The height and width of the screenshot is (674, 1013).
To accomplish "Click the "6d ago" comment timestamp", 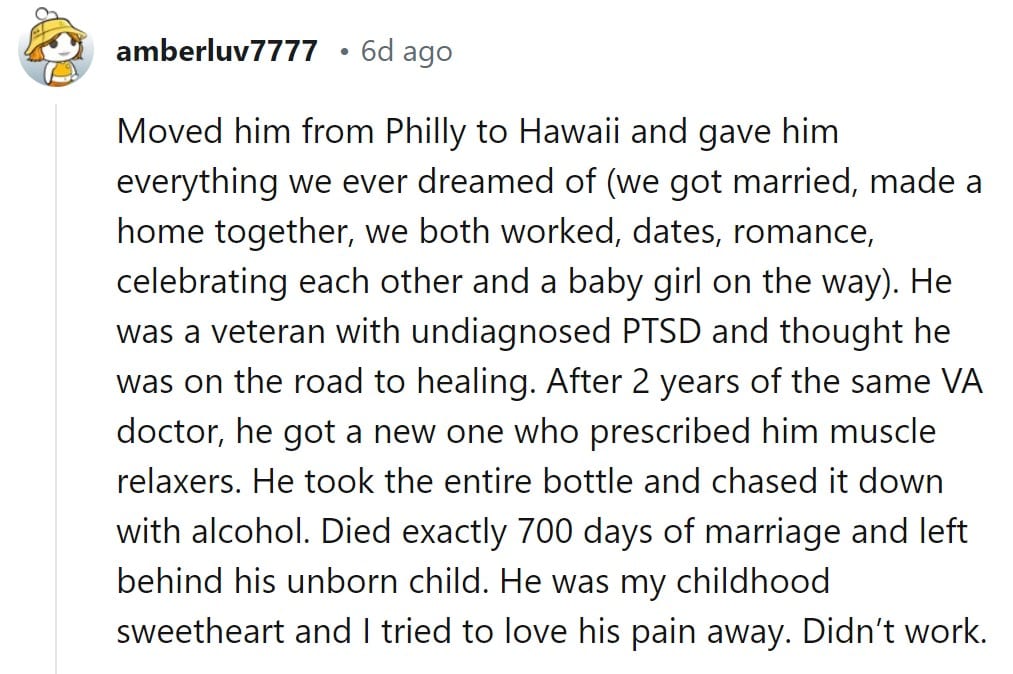I will coord(406,51).
